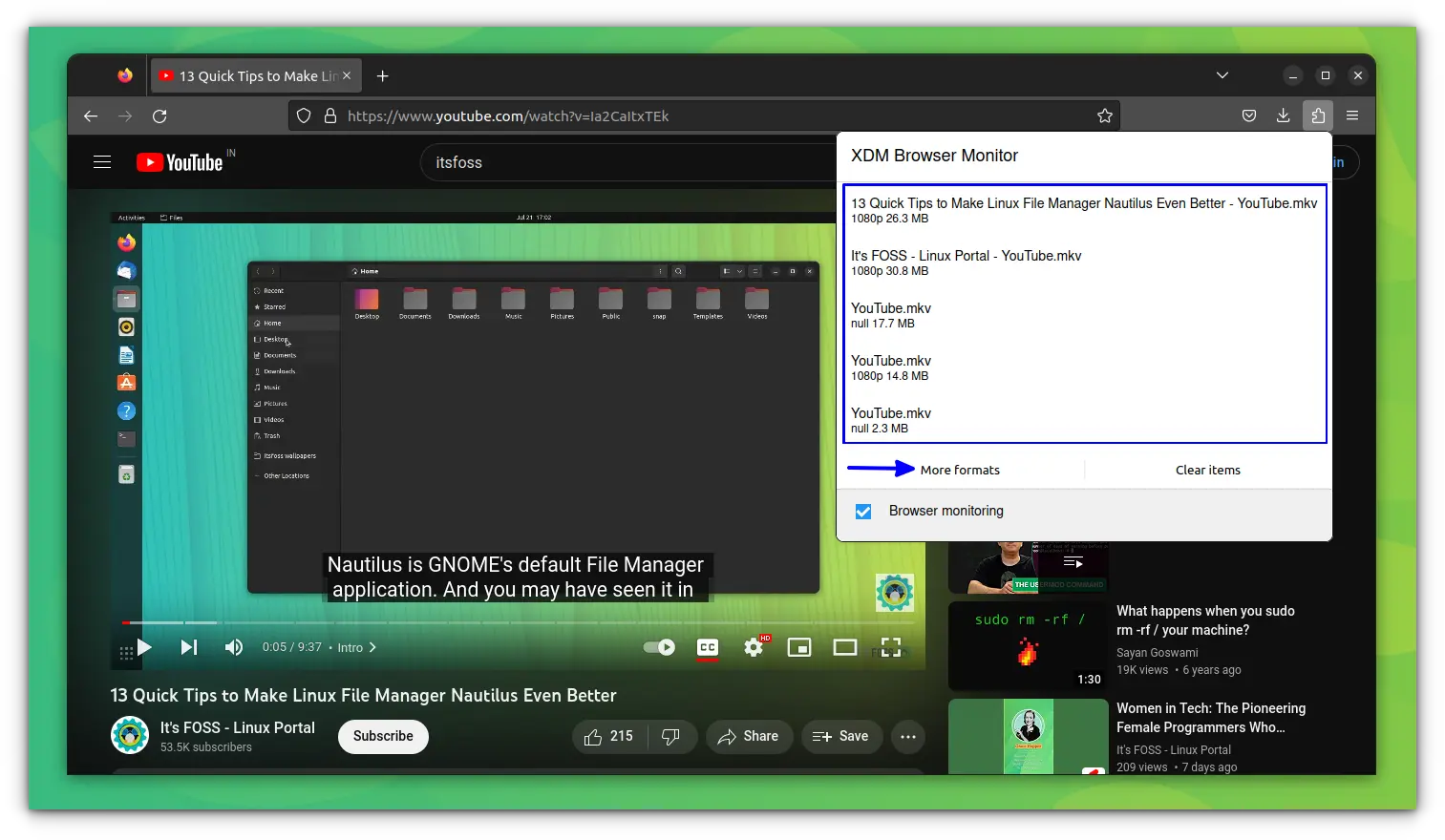Open What happens when you sudo rm -rf video
Viewport: 1445px width, 840px height.
click(x=1205, y=620)
